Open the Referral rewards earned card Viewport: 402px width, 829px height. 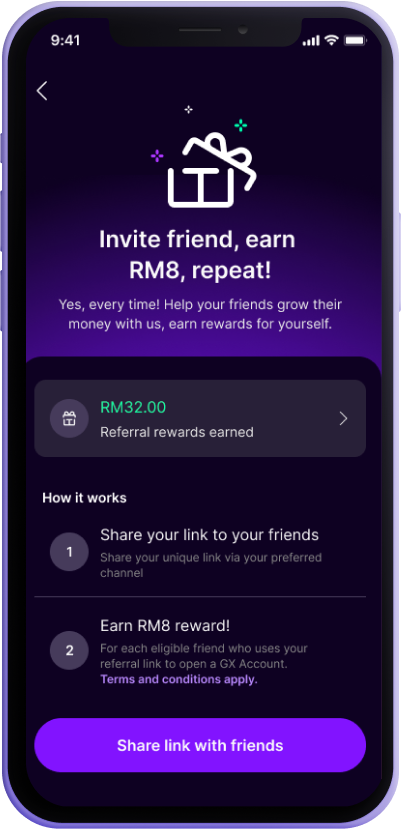pyautogui.click(x=200, y=418)
